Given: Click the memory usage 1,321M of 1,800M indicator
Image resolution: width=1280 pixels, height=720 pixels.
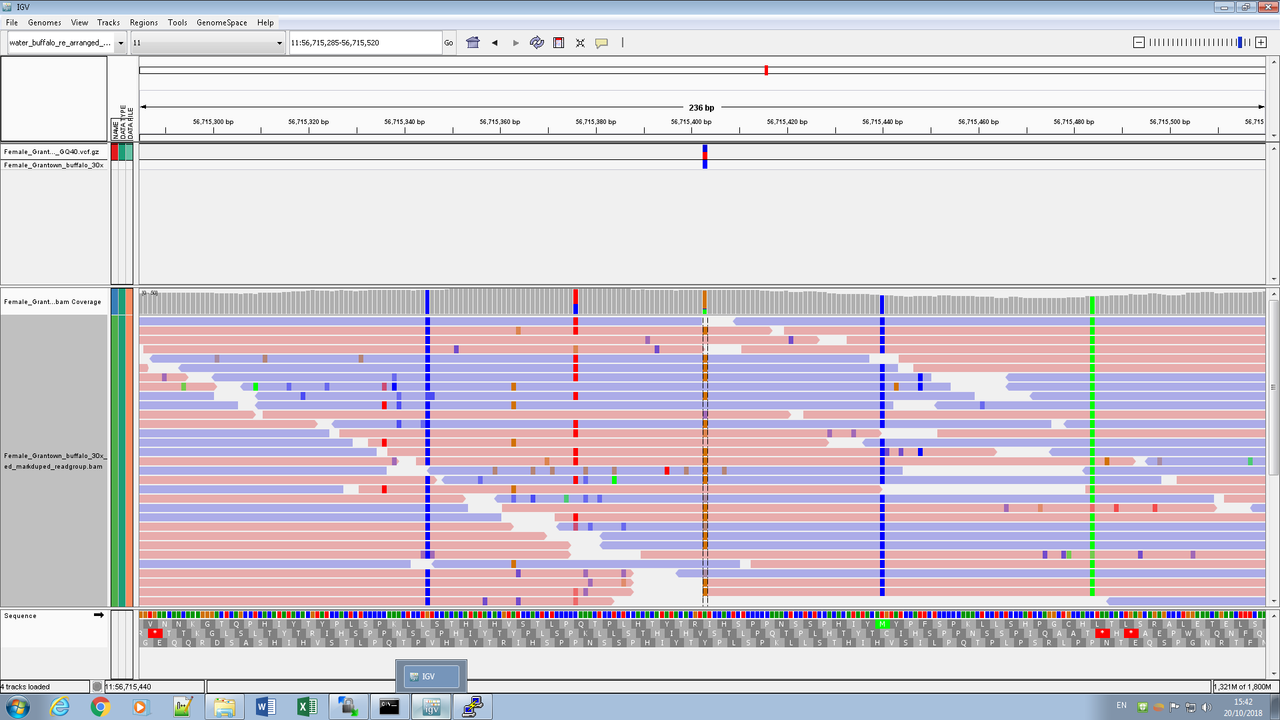Looking at the screenshot, I should (x=1244, y=687).
